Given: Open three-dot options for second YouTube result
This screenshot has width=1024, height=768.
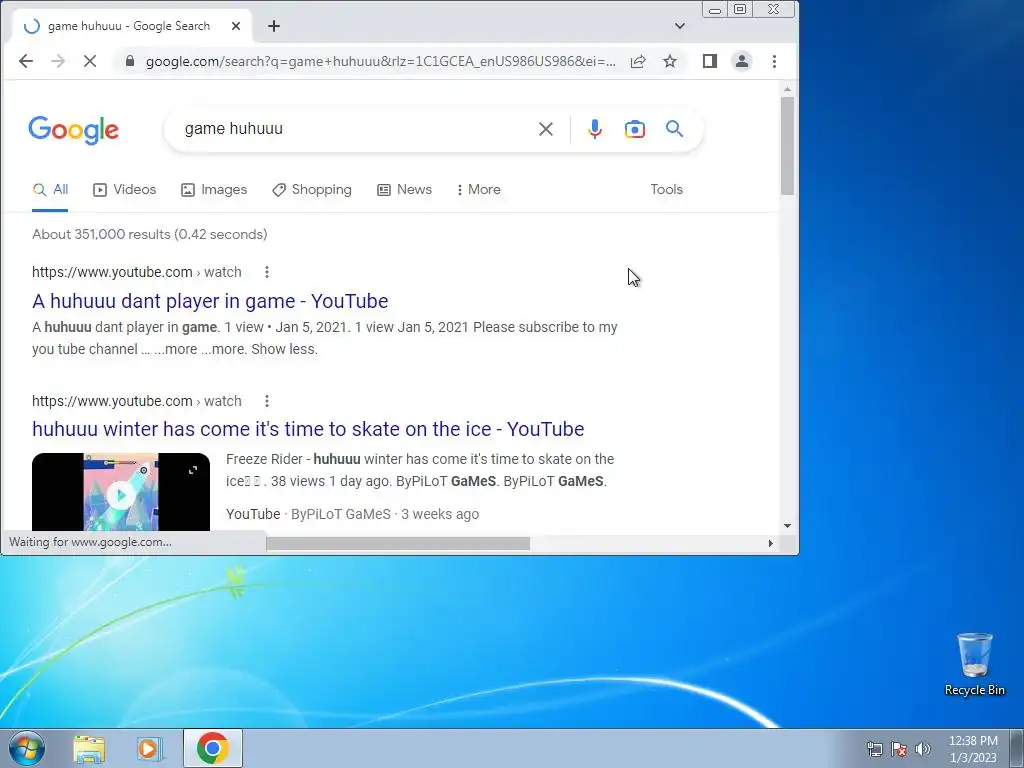Looking at the screenshot, I should pyautogui.click(x=266, y=401).
